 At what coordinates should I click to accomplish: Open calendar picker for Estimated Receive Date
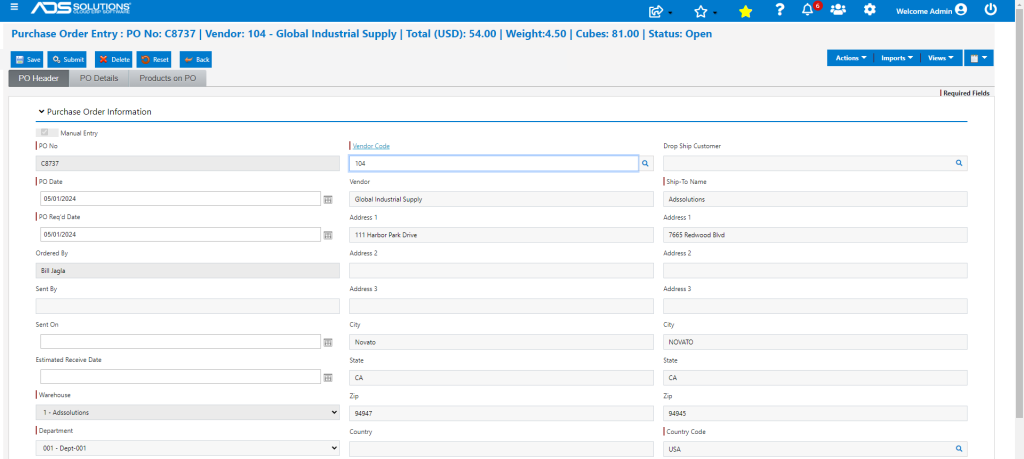328,377
